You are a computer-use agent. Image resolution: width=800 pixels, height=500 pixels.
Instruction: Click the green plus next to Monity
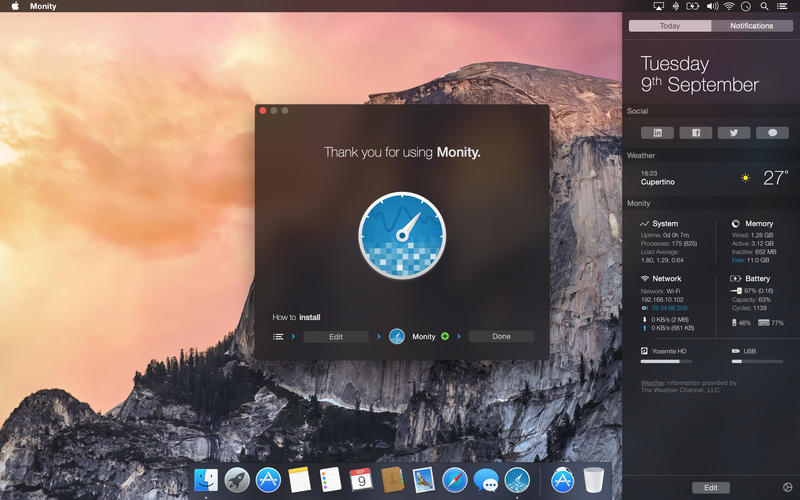coord(445,336)
